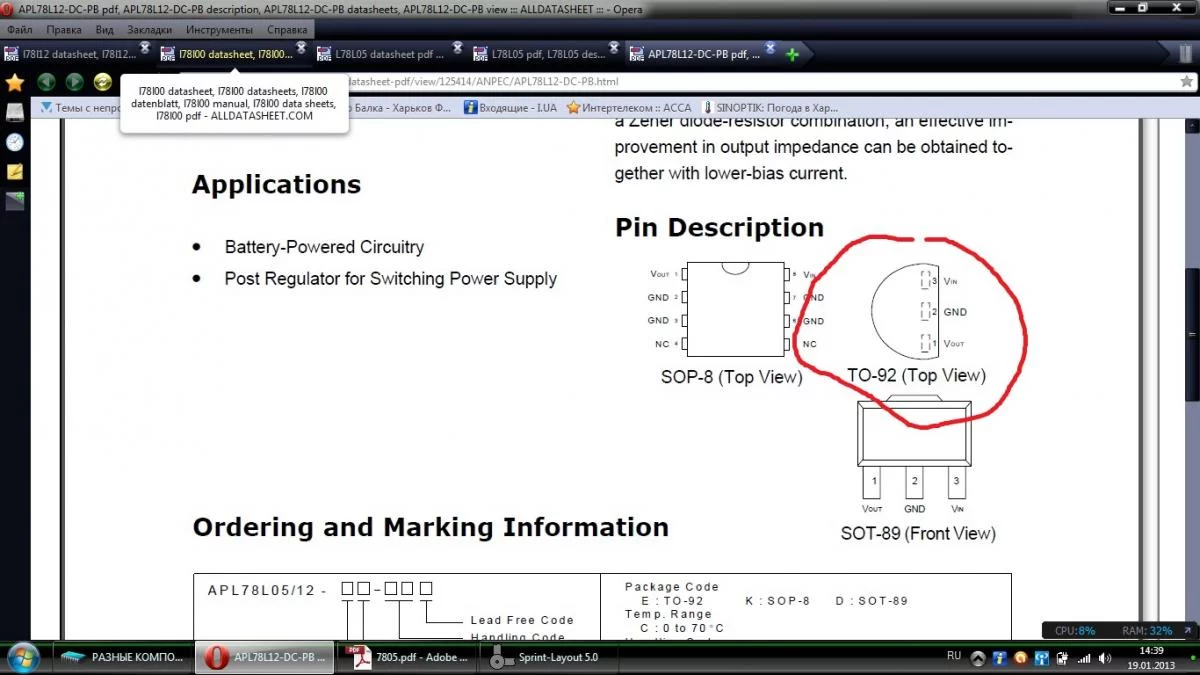Screen dimensions: 1200x675
Task: Show hidden system tray icons
Action: pyautogui.click(x=977, y=657)
